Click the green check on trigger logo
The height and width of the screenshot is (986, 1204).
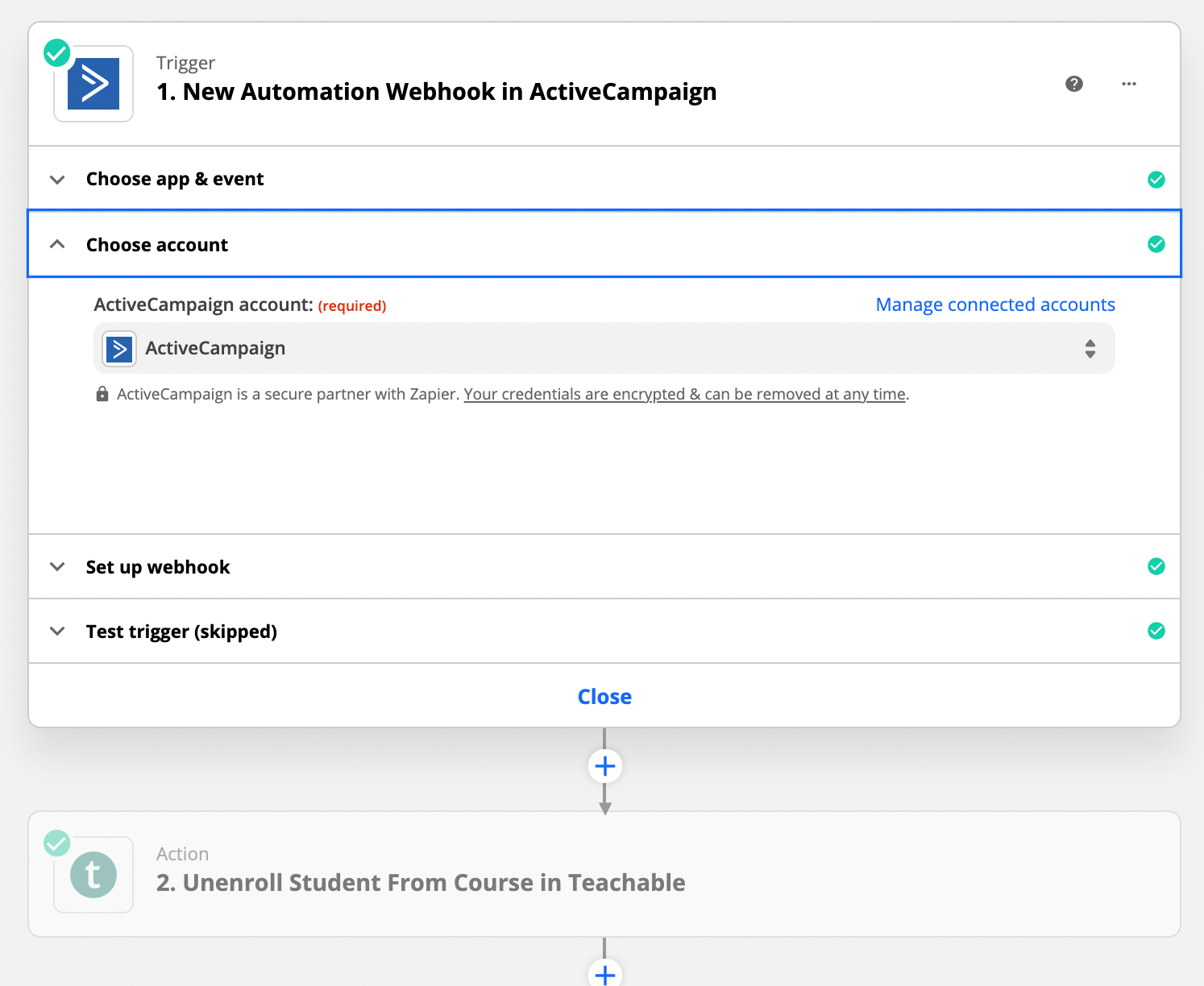click(56, 53)
